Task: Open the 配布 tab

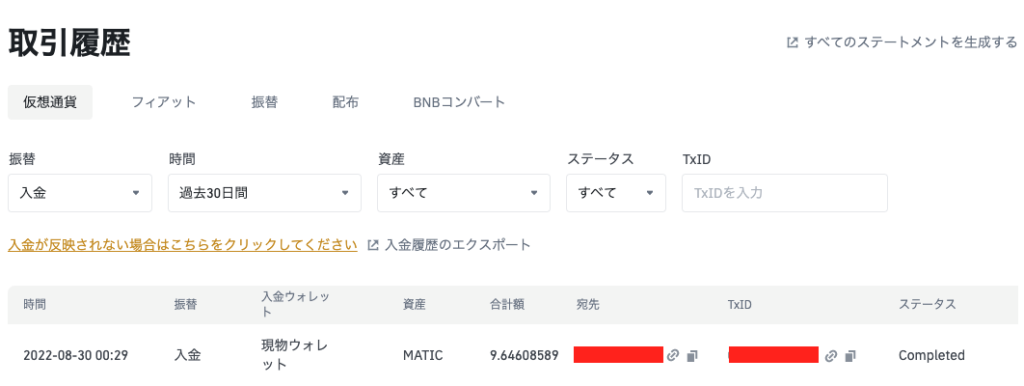Action: [345, 103]
